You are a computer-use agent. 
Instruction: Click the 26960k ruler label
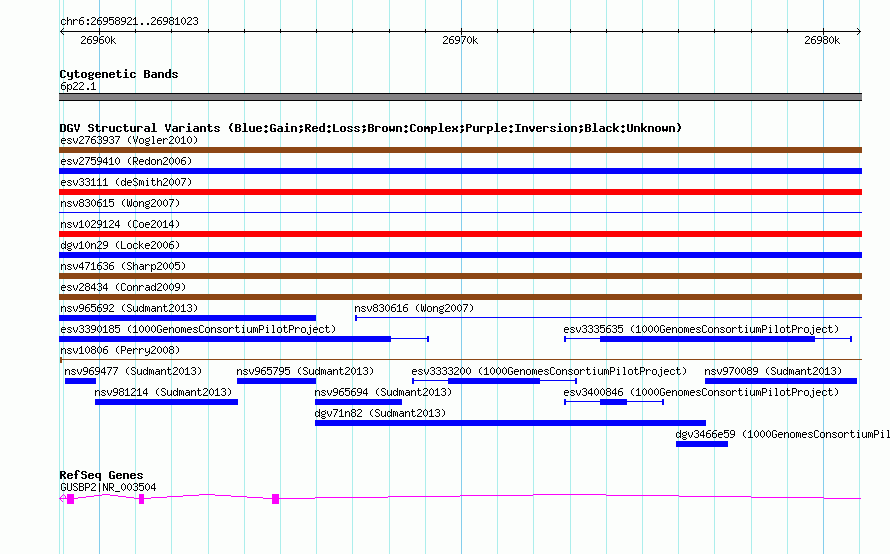coord(98,40)
